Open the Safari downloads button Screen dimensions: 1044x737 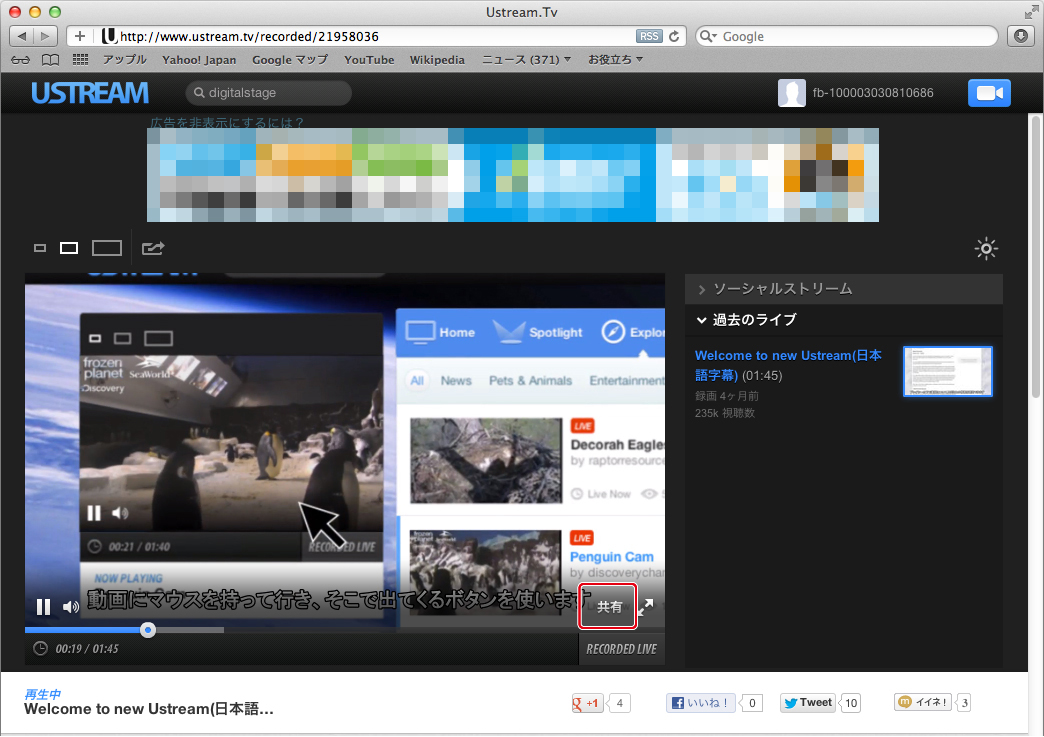(1021, 36)
